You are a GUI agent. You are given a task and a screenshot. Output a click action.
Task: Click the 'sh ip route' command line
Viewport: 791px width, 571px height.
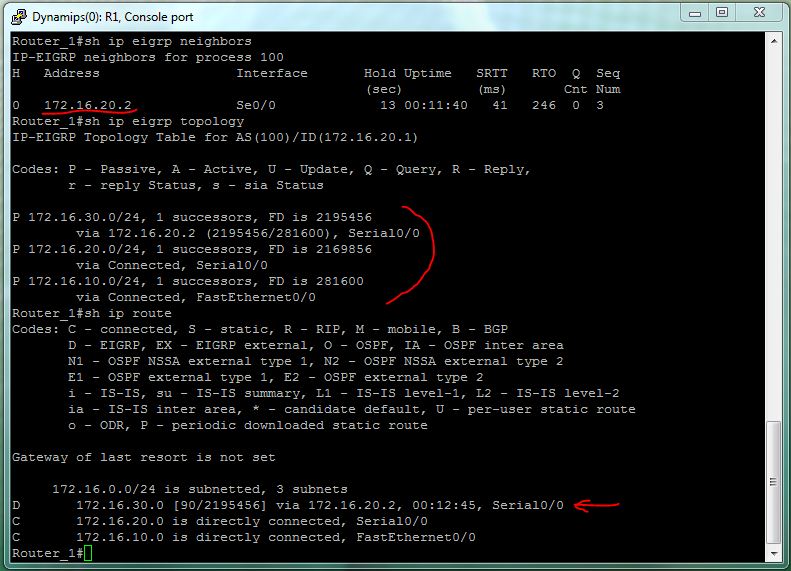[x=92, y=313]
